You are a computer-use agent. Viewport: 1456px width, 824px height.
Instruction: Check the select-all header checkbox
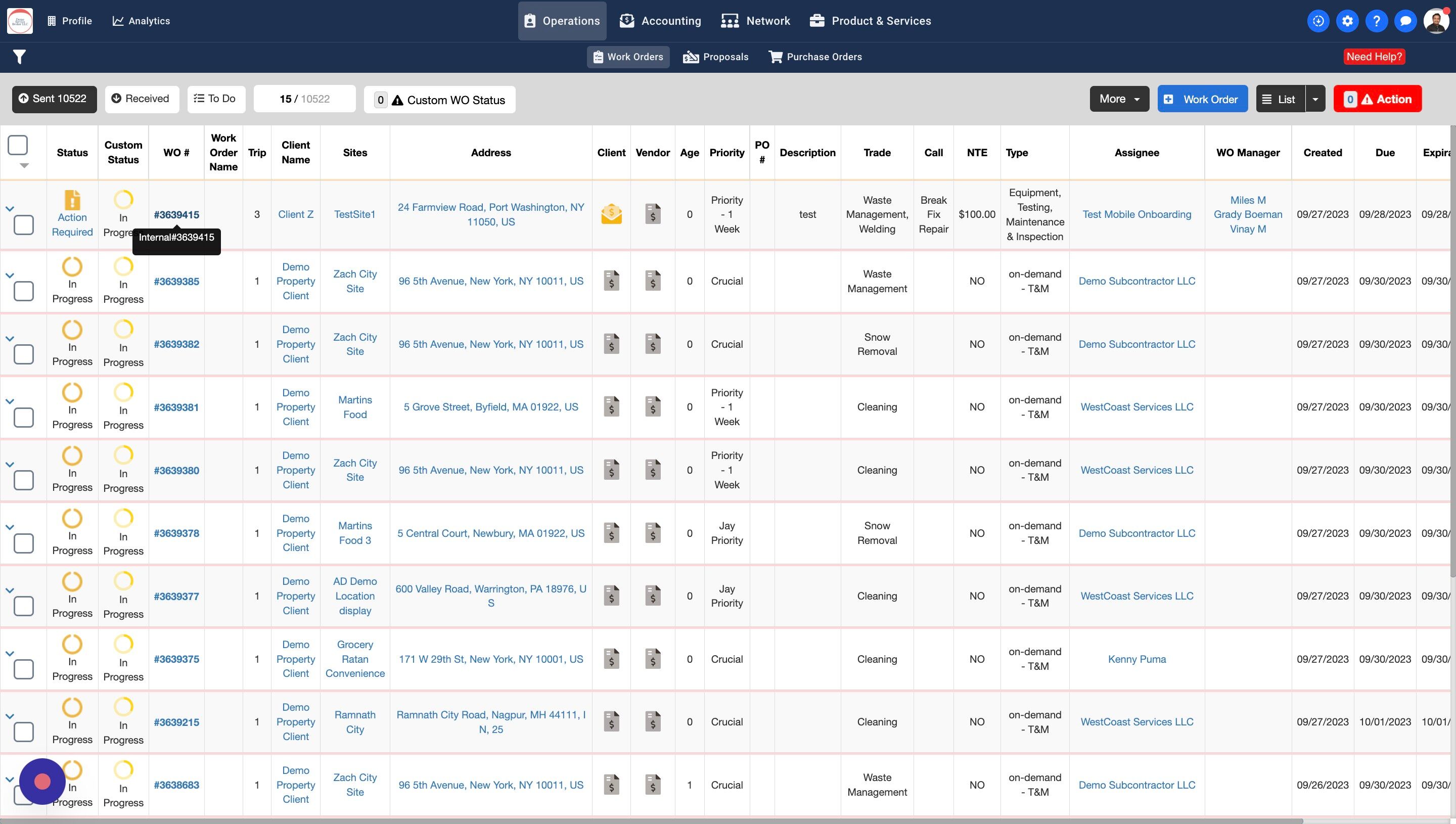18,145
